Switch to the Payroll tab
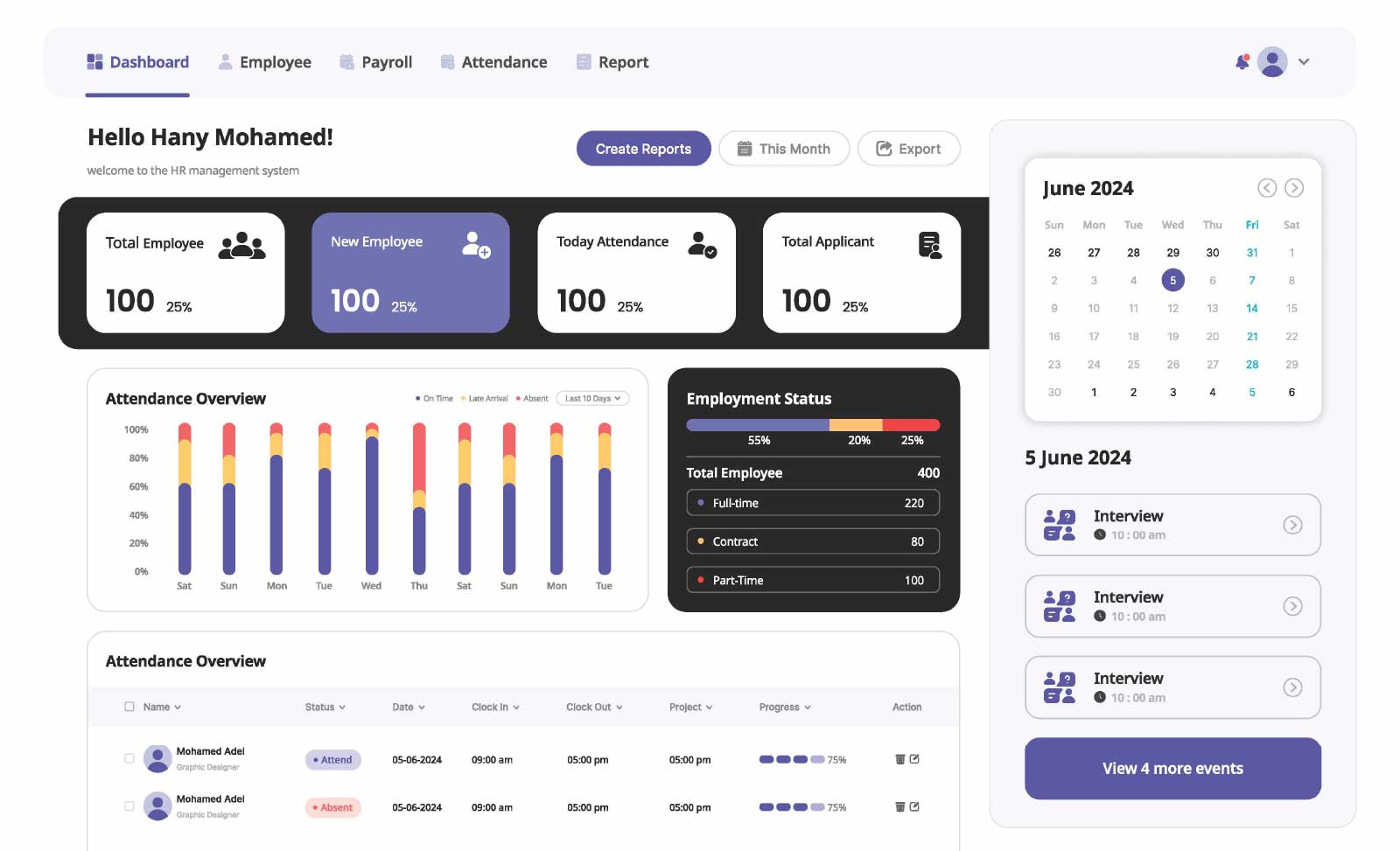 (375, 62)
